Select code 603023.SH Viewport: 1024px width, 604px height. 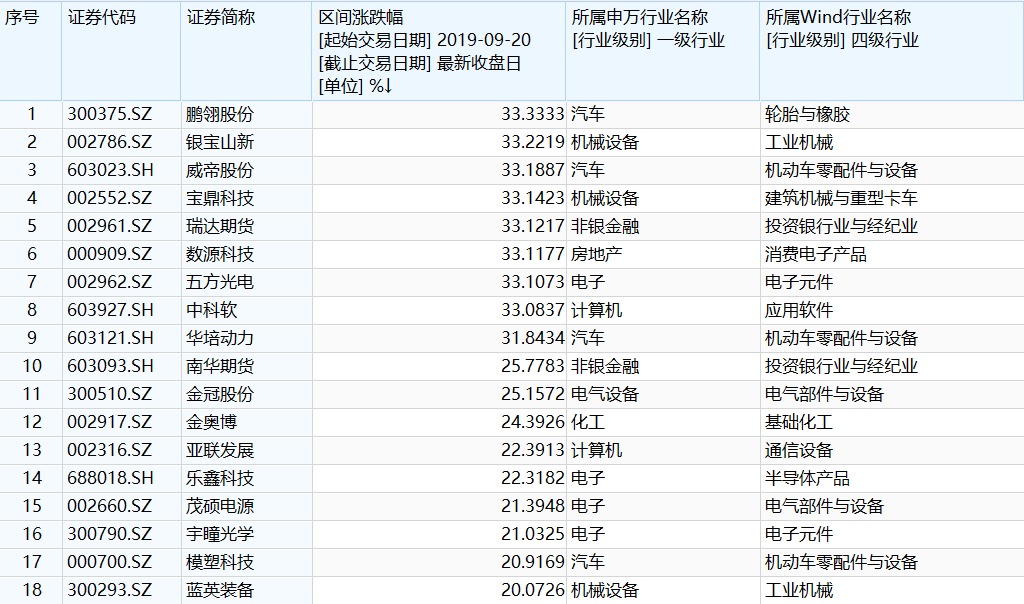(x=110, y=170)
